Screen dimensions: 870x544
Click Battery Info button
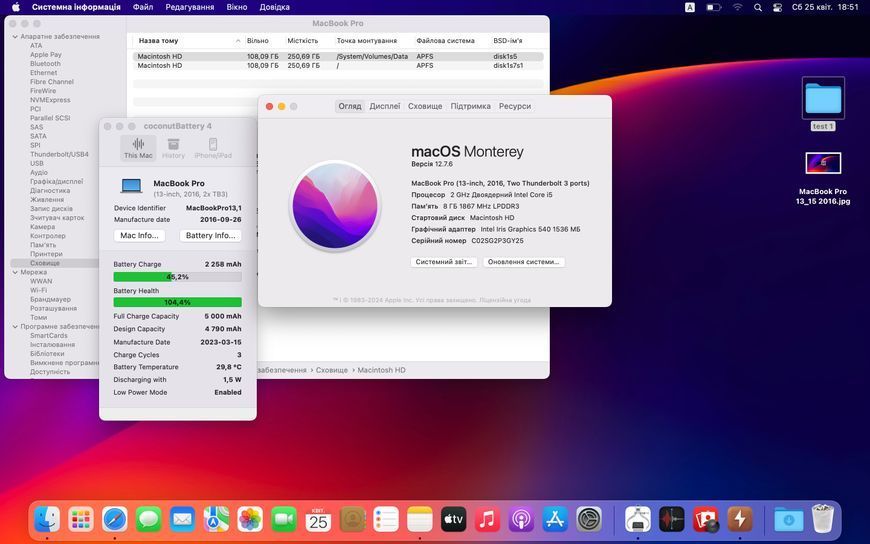click(210, 235)
